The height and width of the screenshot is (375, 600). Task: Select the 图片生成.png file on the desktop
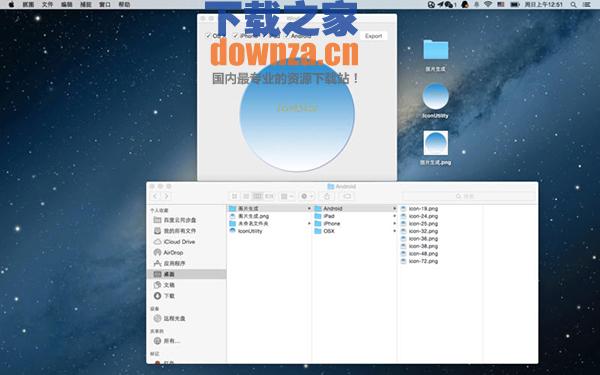[435, 143]
